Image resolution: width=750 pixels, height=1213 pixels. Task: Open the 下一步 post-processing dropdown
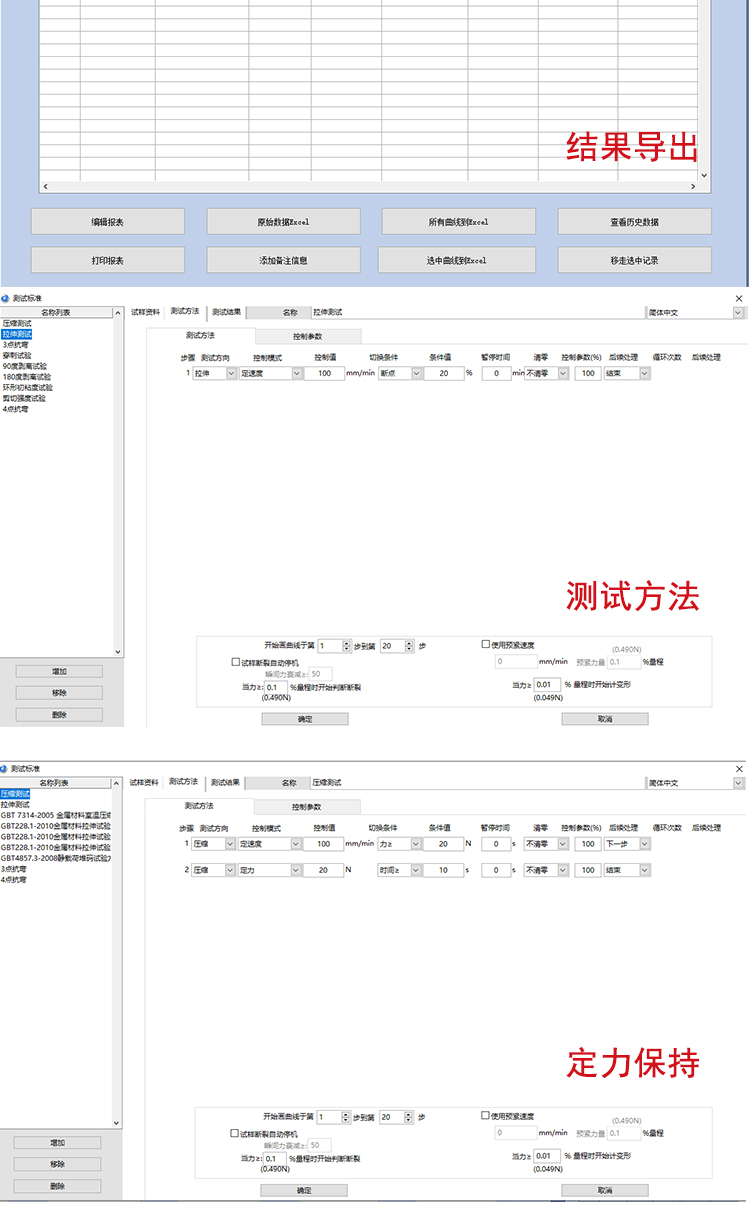[x=645, y=844]
